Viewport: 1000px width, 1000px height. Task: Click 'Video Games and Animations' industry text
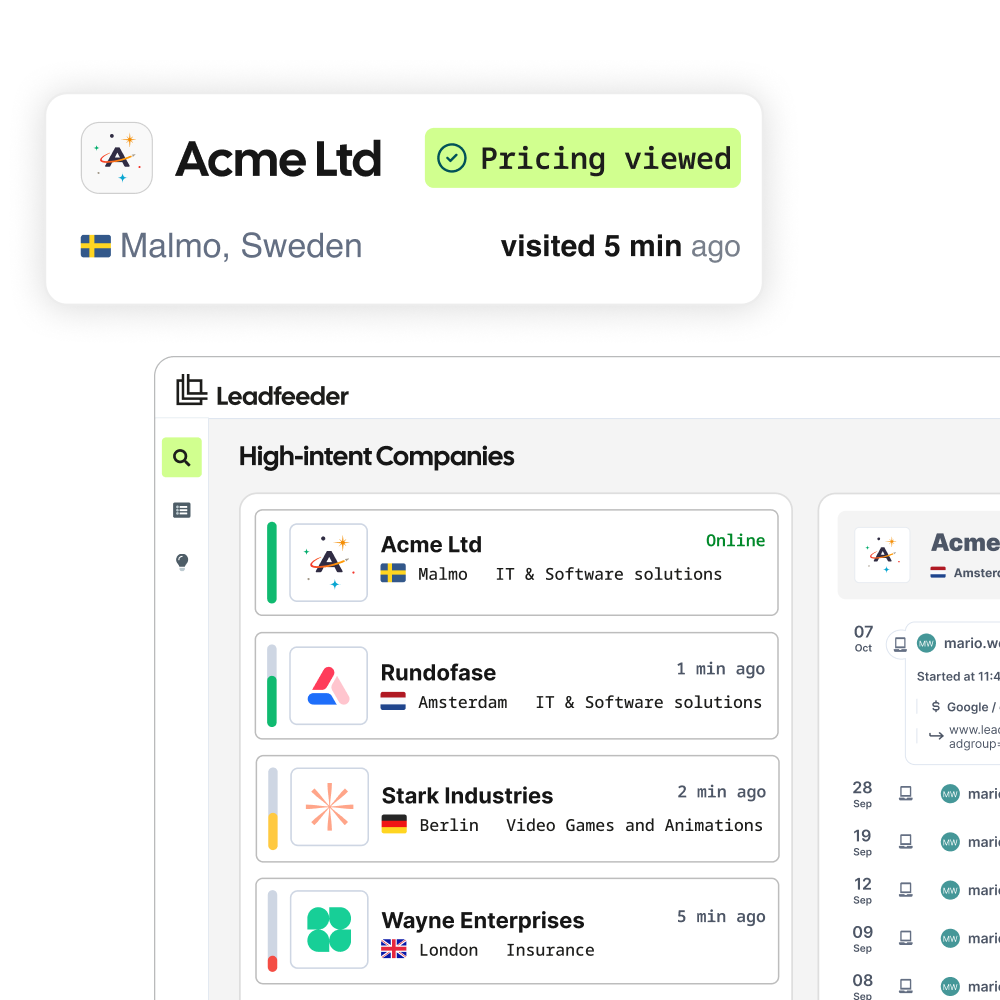click(635, 825)
